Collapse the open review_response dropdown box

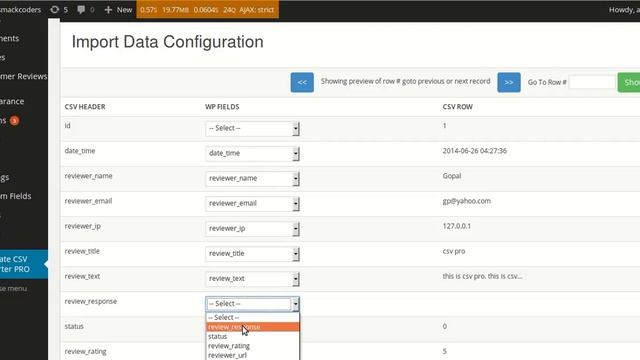[252, 304]
